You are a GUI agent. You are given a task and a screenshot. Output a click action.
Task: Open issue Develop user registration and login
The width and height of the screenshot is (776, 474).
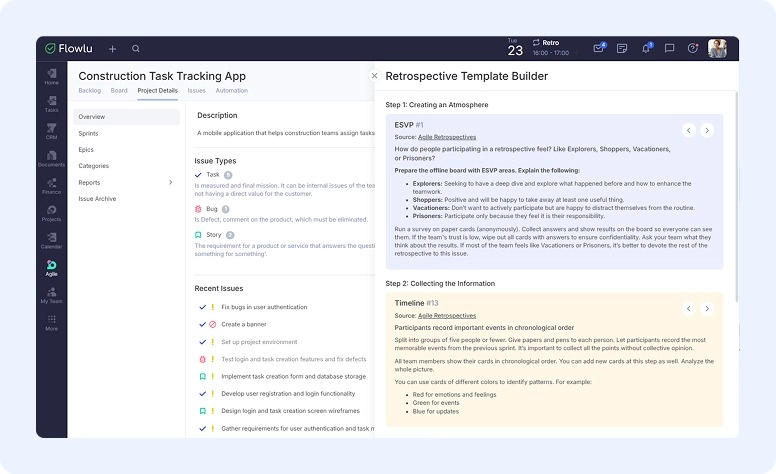(288, 394)
